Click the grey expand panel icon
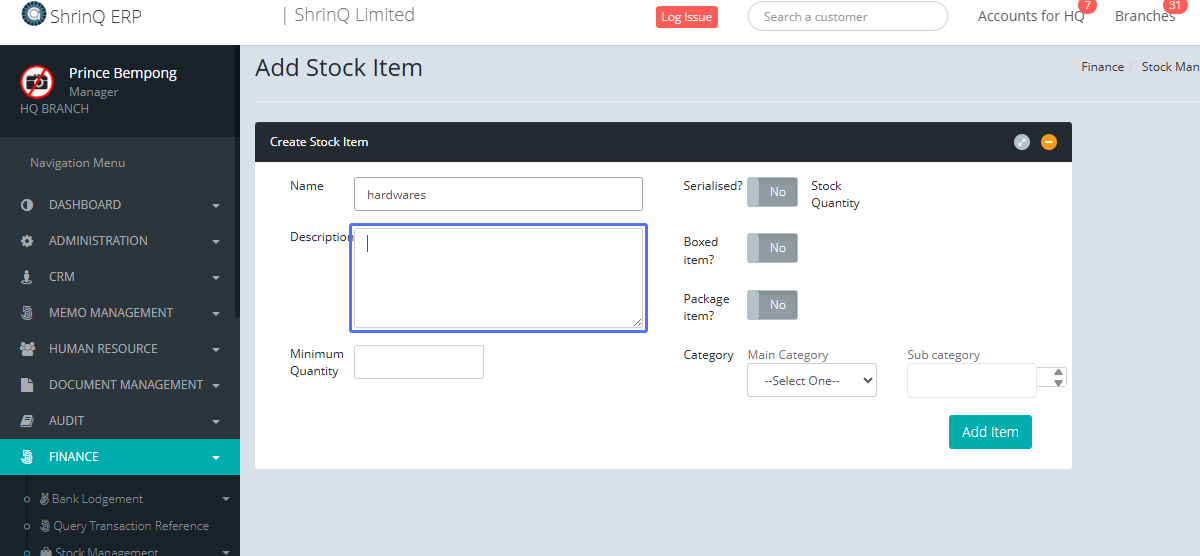 click(x=1021, y=142)
